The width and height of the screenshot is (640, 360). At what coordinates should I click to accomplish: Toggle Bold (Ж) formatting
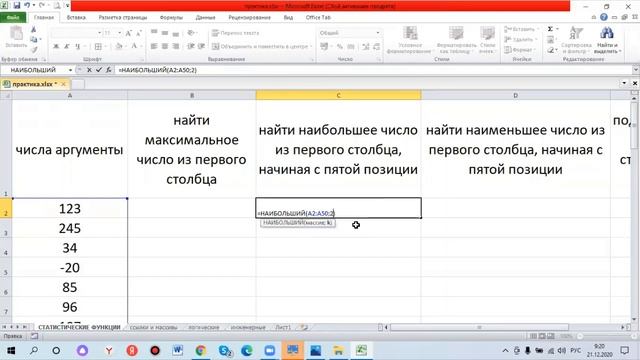pos(56,47)
